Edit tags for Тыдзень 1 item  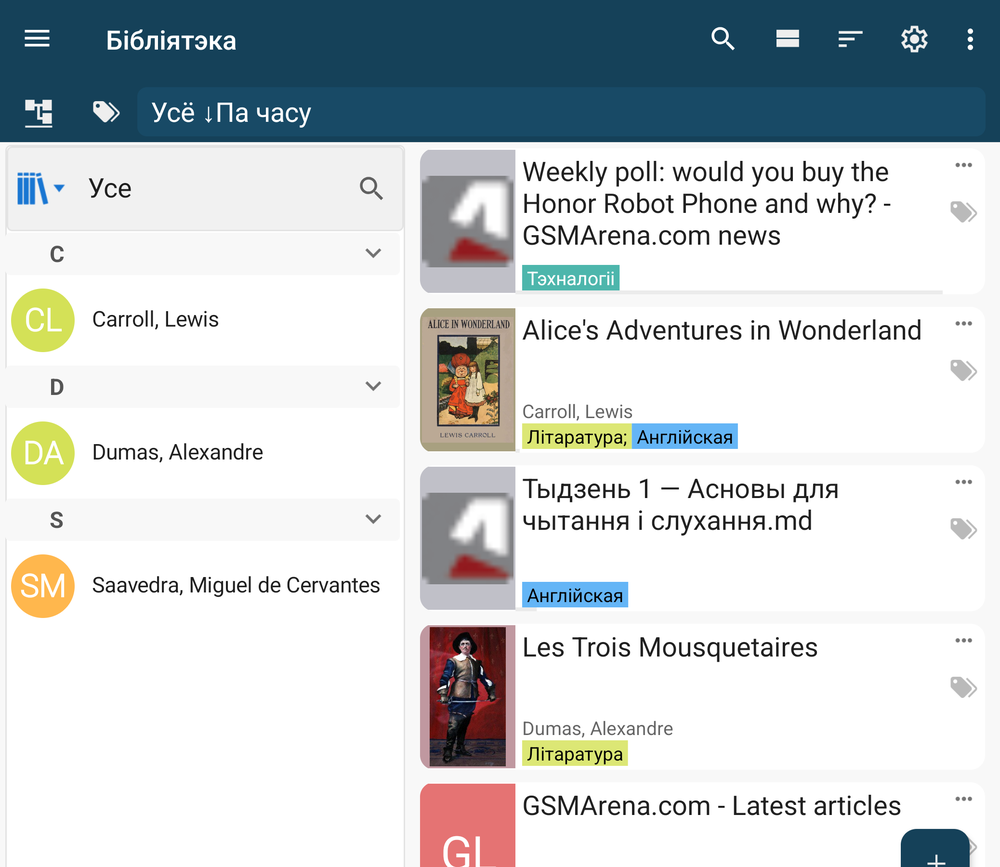pyautogui.click(x=963, y=528)
